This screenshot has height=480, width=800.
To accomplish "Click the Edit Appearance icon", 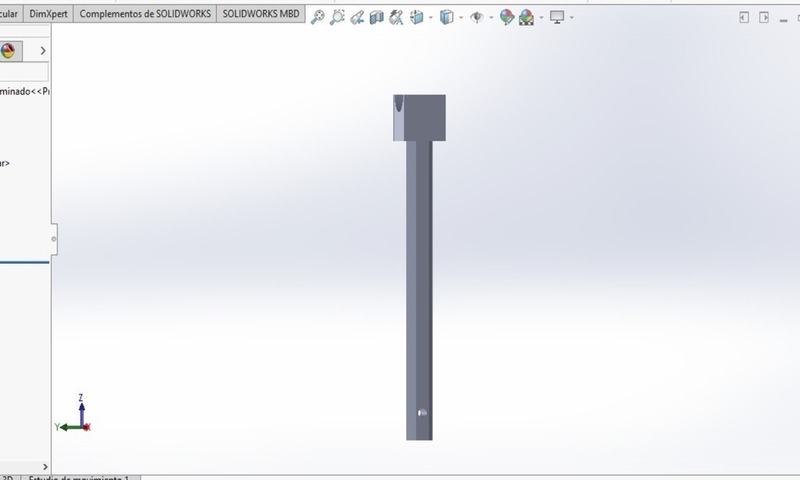I will (507, 17).
